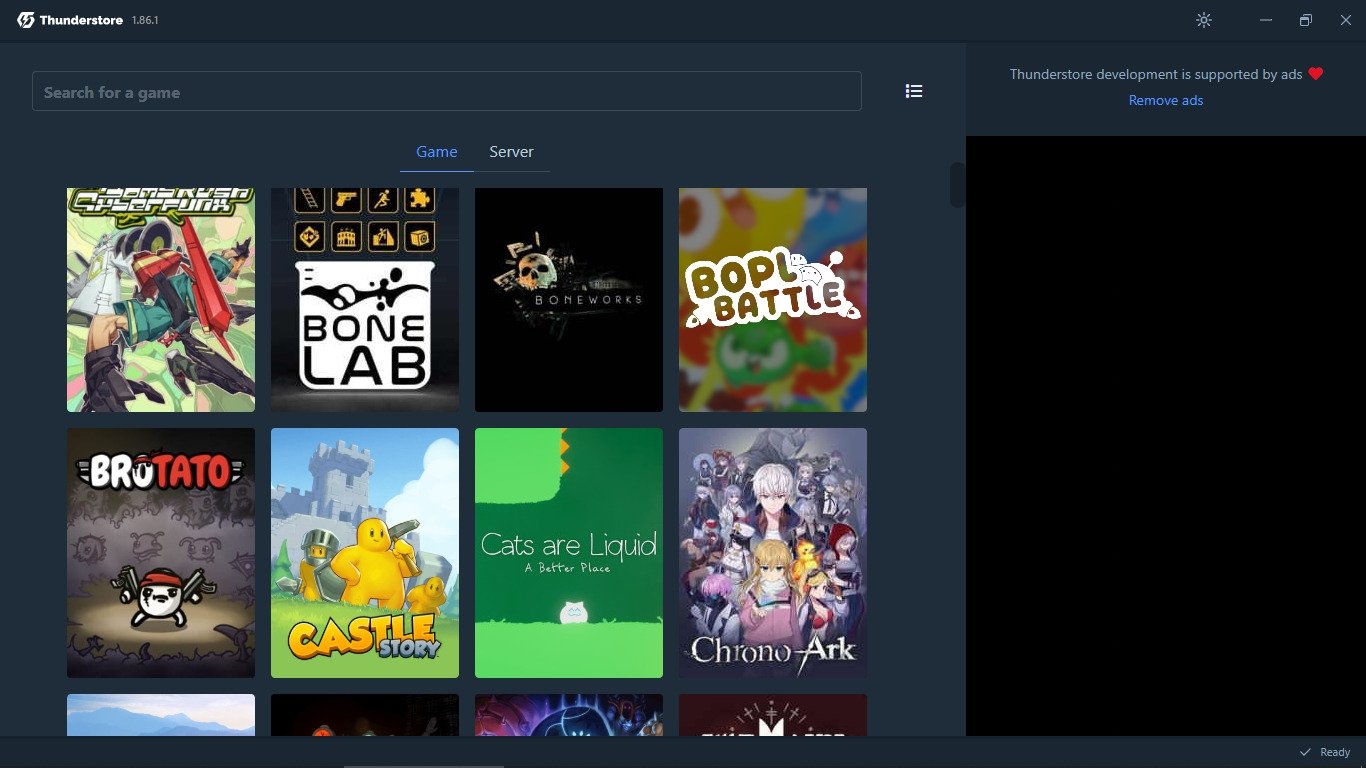This screenshot has height=768, width=1366.
Task: Select the Game tab
Action: [x=436, y=152]
